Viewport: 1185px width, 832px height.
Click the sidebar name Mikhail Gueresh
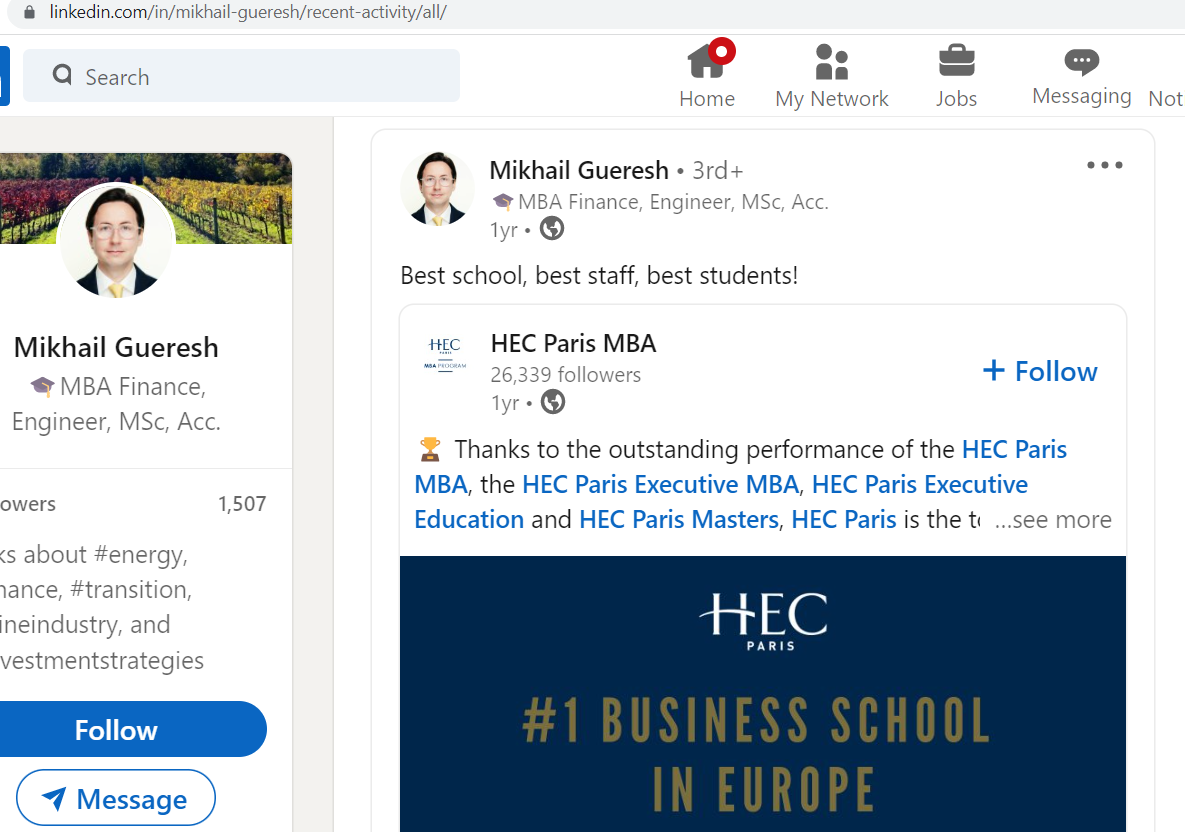pos(116,348)
